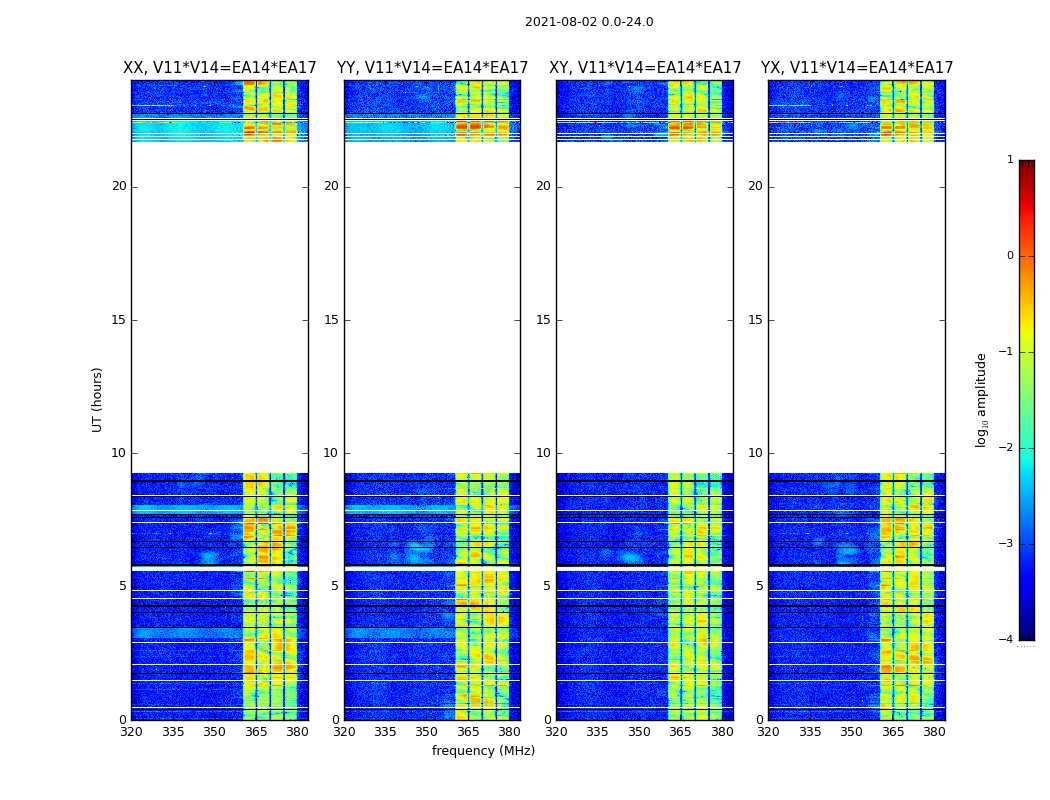The width and height of the screenshot is (1050, 800).
Task: Click the "20" y-tick of XX panel
Action: tap(119, 186)
